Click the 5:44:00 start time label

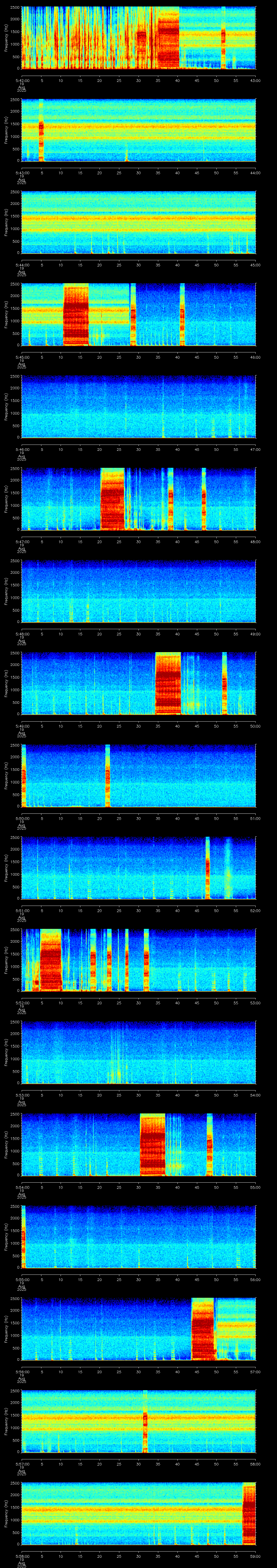(x=22, y=265)
